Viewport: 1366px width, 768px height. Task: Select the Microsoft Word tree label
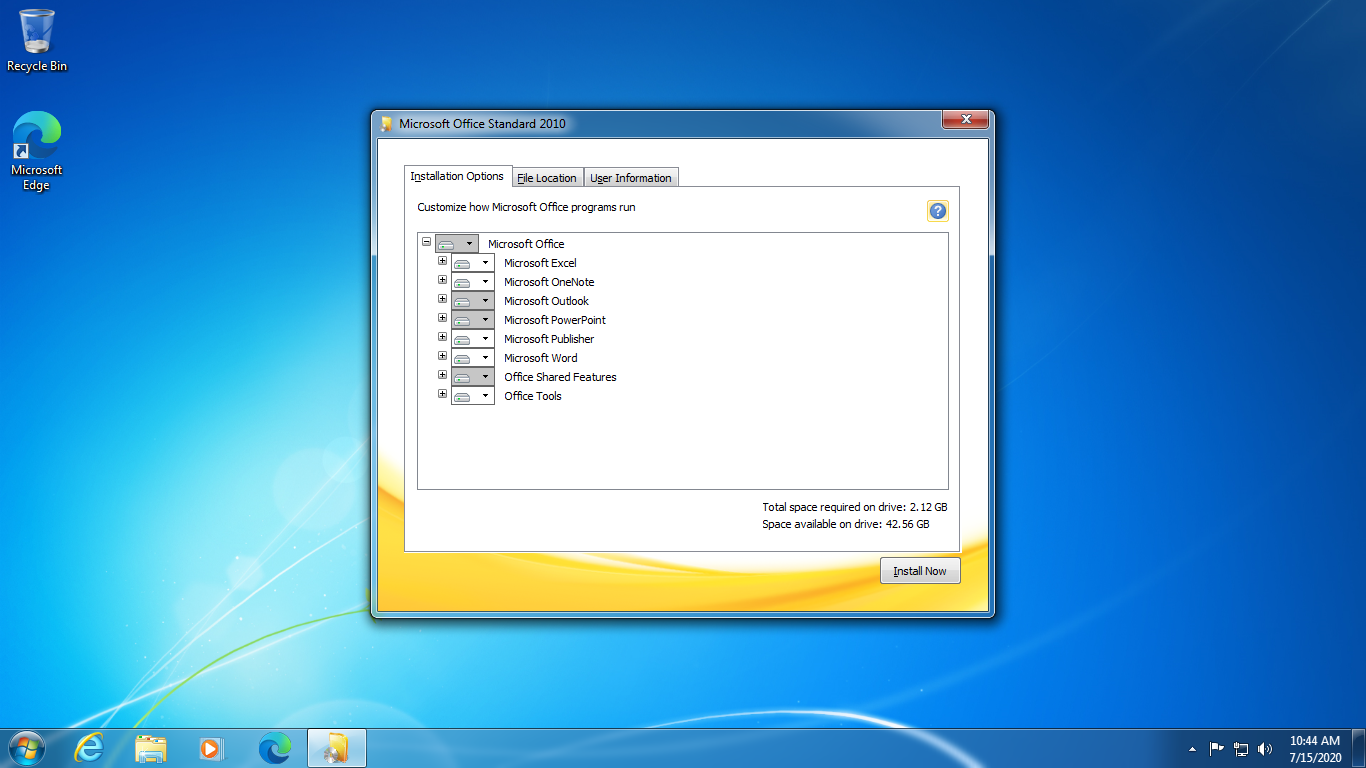(x=541, y=358)
